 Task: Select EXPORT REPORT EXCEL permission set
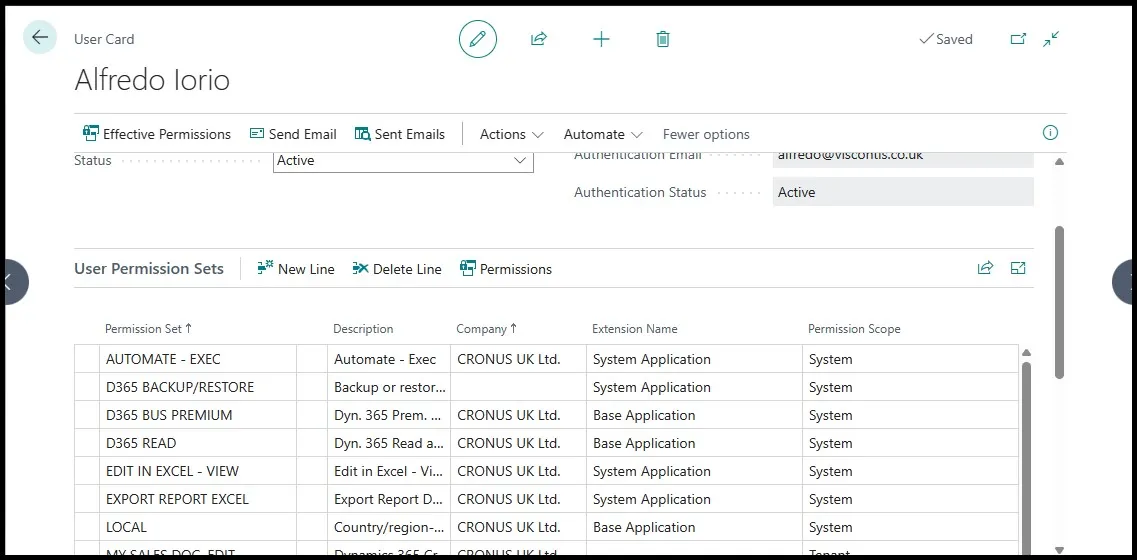(x=198, y=499)
